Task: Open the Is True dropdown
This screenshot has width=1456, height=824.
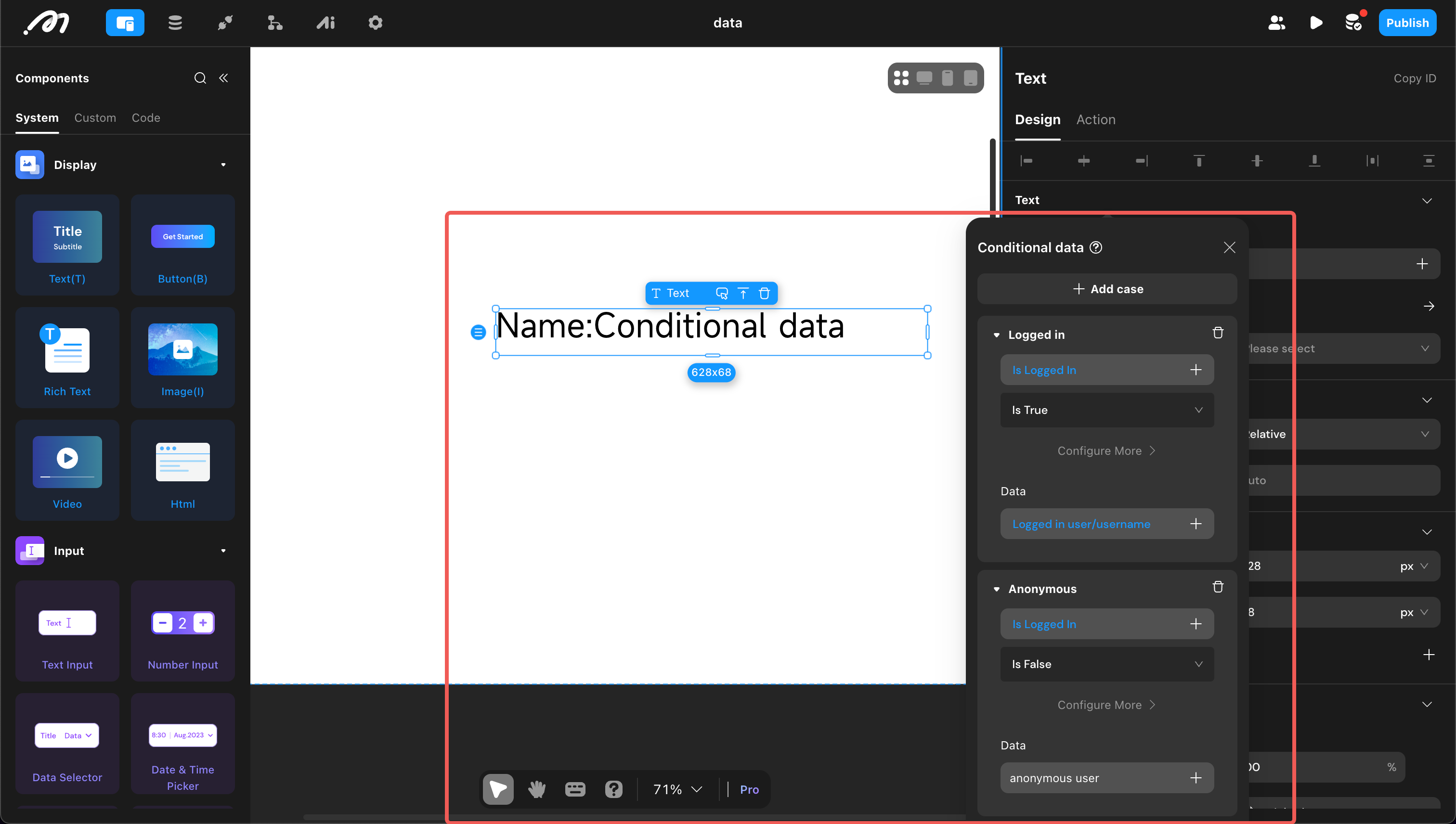Action: pyautogui.click(x=1107, y=410)
